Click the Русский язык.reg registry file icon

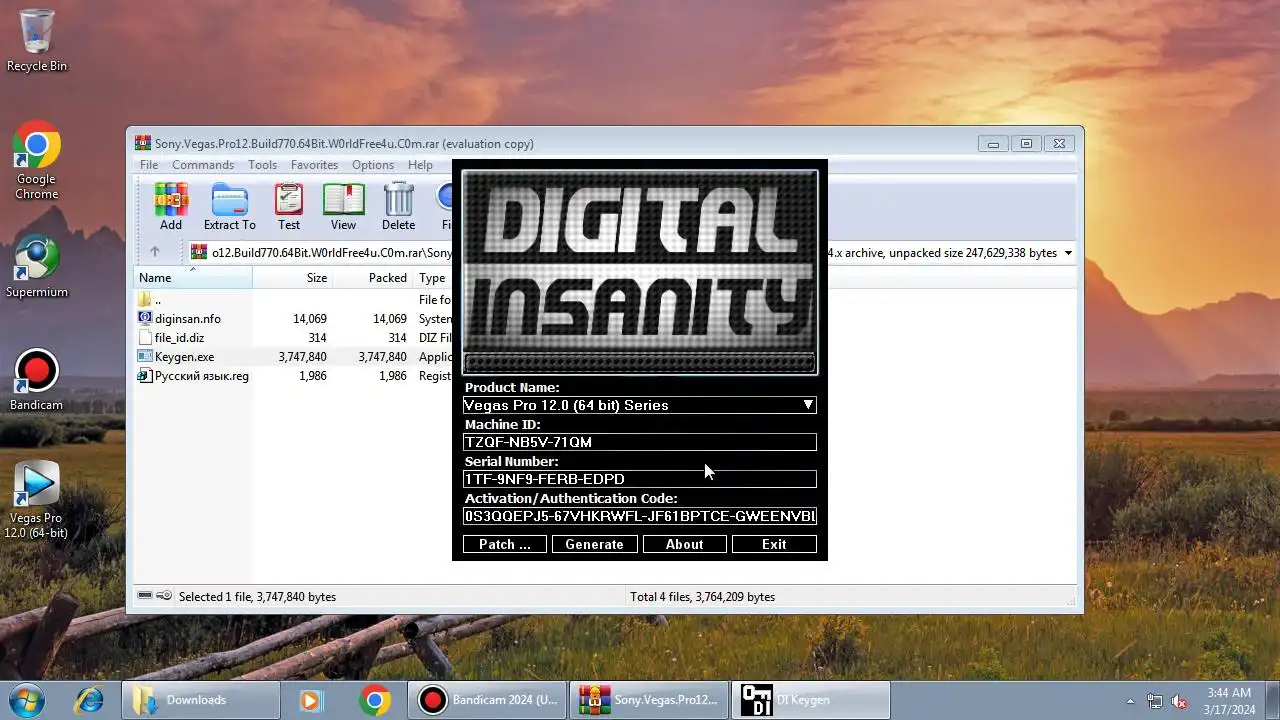145,375
